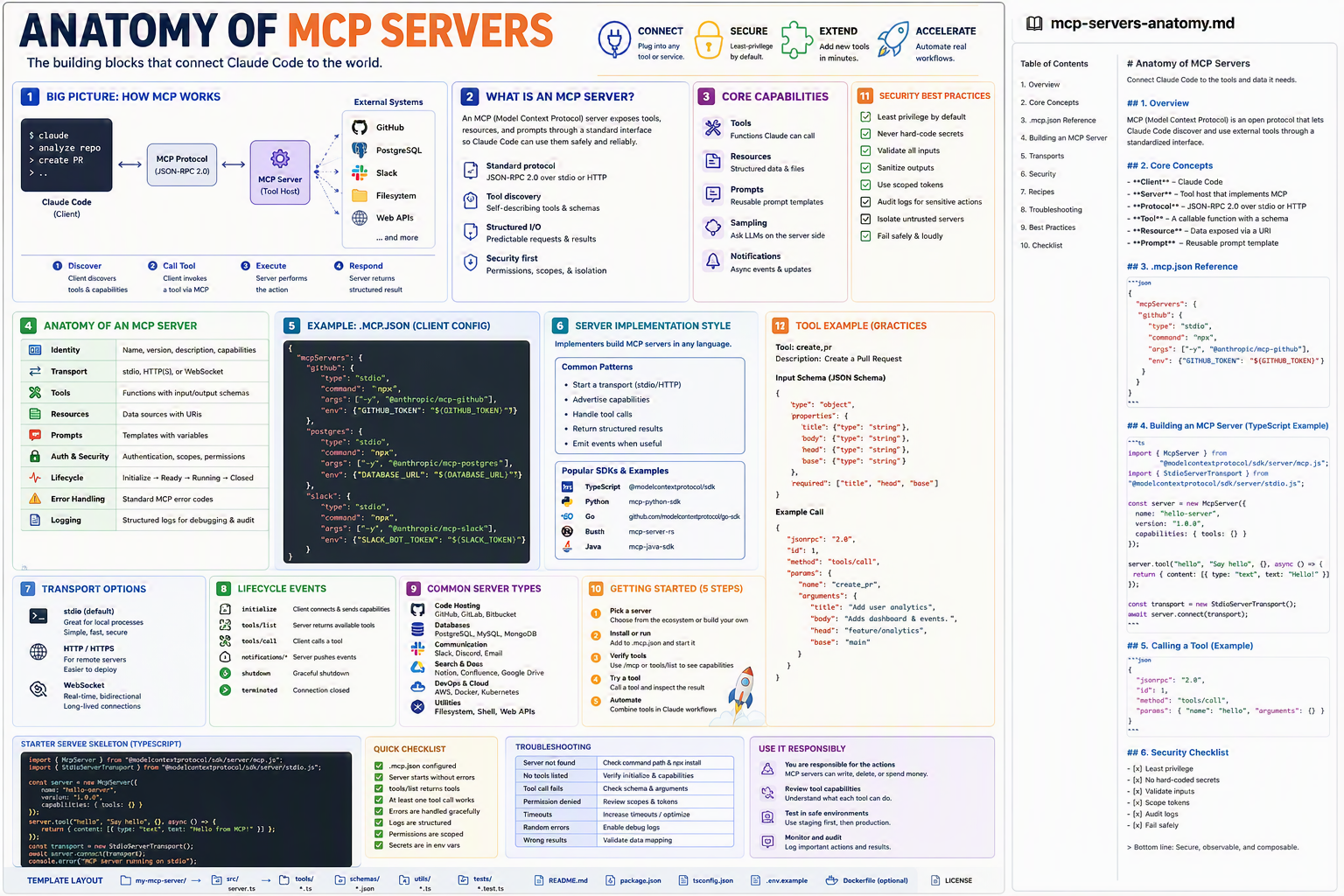Screen dimensions: 1344x896
Task: Click ".env.example" in the Template Layout bar
Action: 787,880
